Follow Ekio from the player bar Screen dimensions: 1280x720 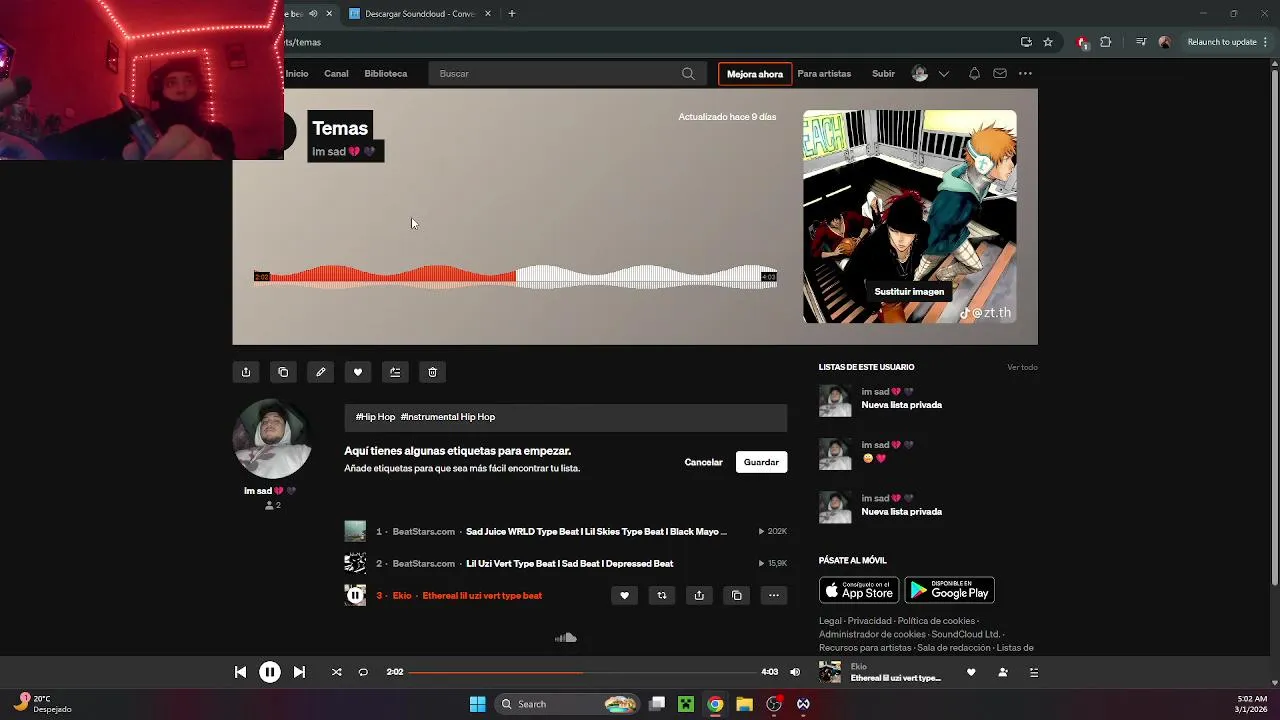(x=1003, y=673)
